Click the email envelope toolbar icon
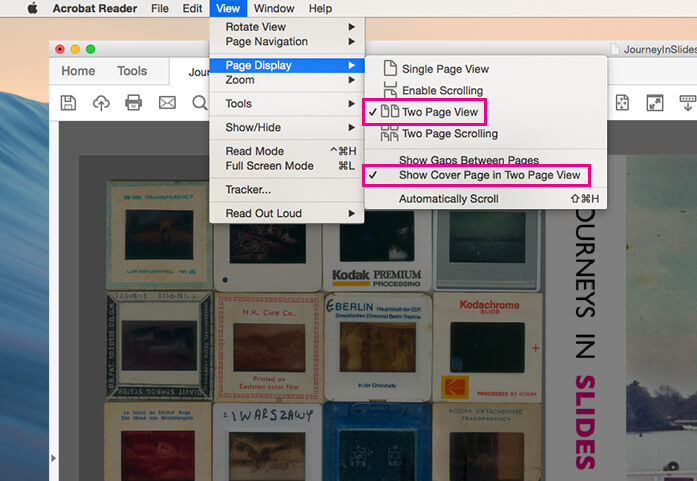This screenshot has height=481, width=697. 167,103
